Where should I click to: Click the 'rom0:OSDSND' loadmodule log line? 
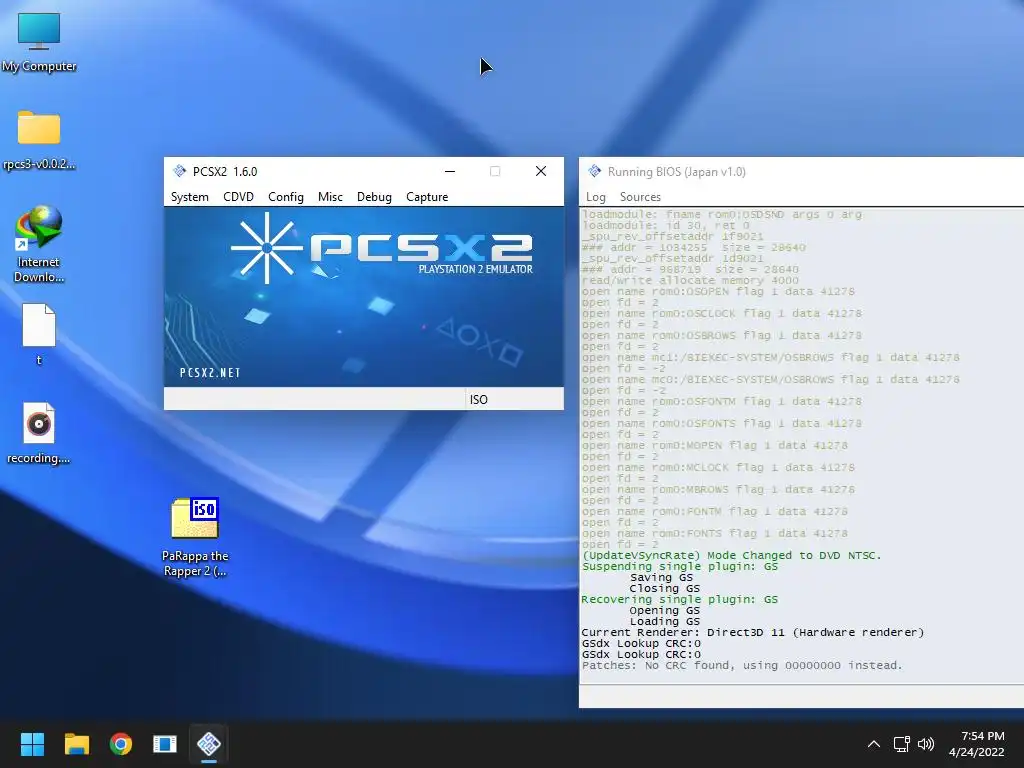[x=722, y=214]
